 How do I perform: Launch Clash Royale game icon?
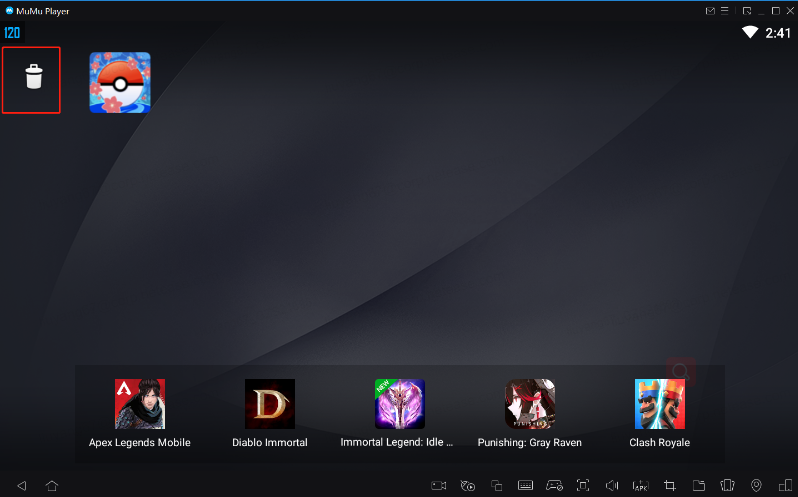pyautogui.click(x=660, y=404)
